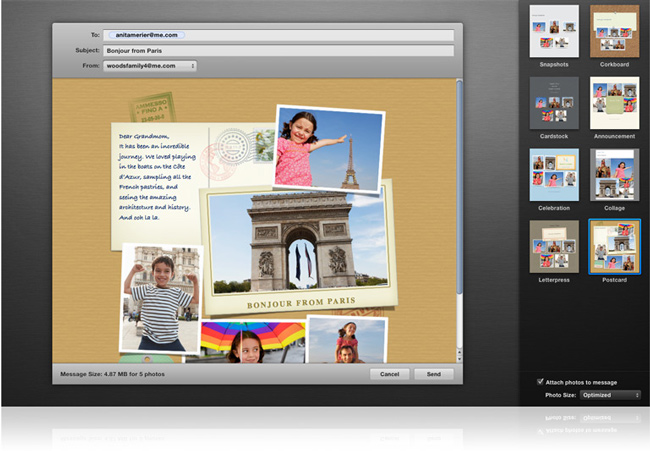This screenshot has width=650, height=451.
Task: Choose the Collage theme thumbnail
Action: pos(614,175)
